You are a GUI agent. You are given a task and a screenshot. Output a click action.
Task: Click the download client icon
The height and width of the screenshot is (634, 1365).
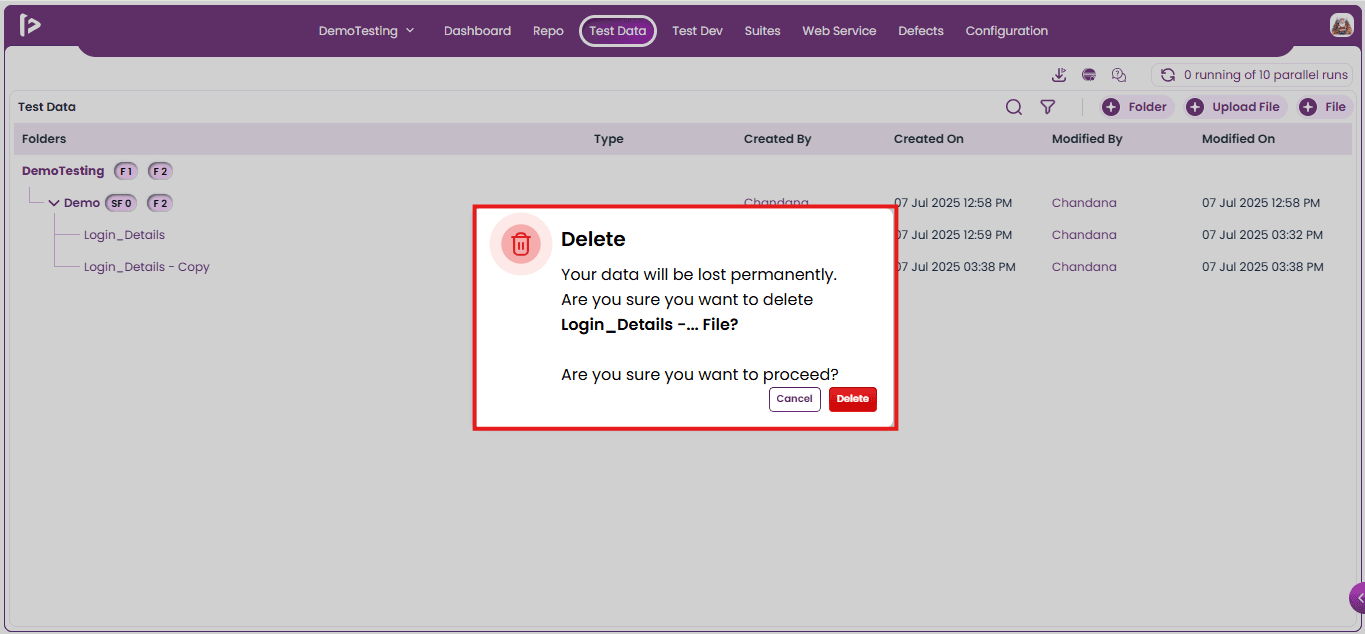[1059, 75]
